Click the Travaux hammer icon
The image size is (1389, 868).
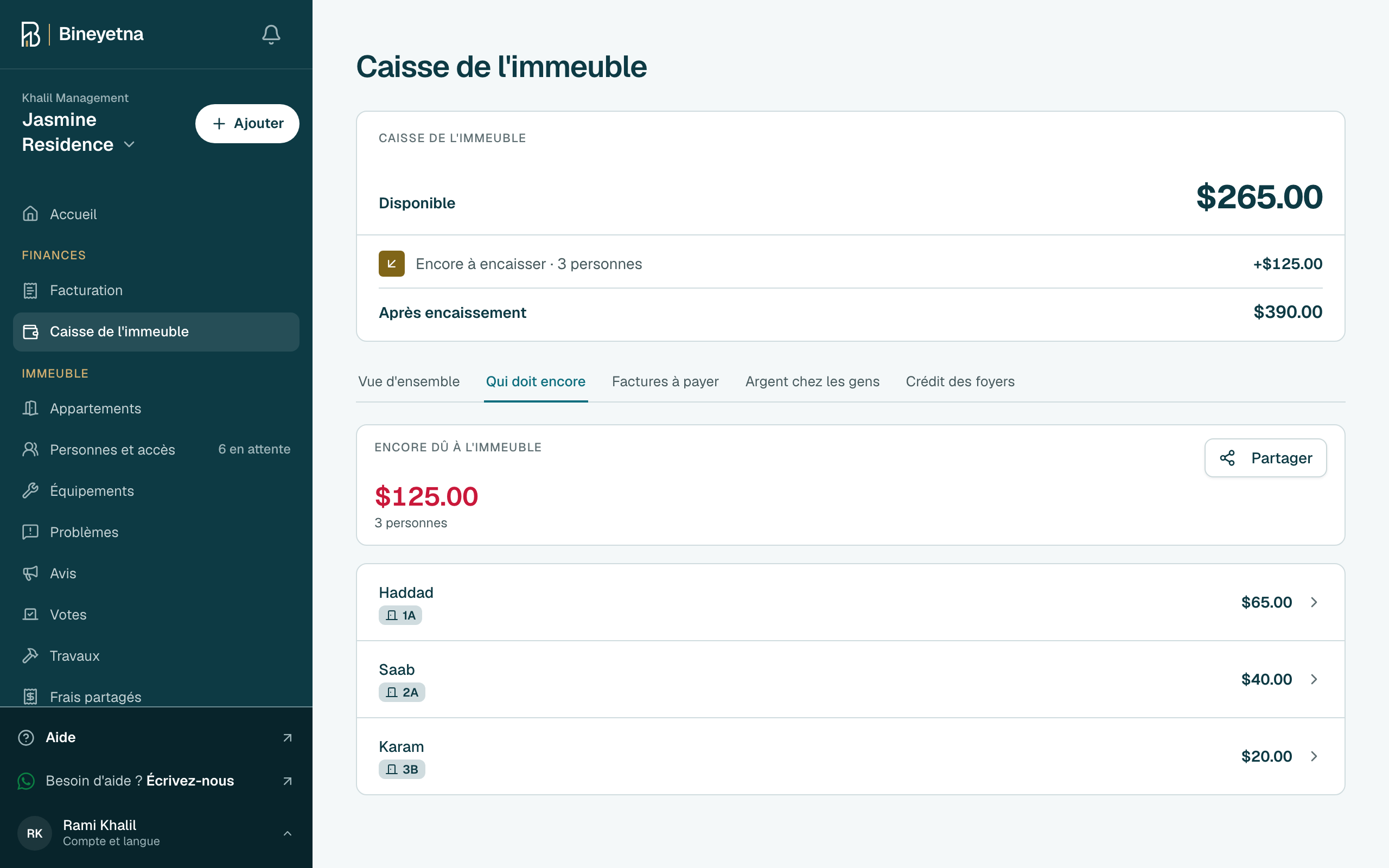pos(30,655)
